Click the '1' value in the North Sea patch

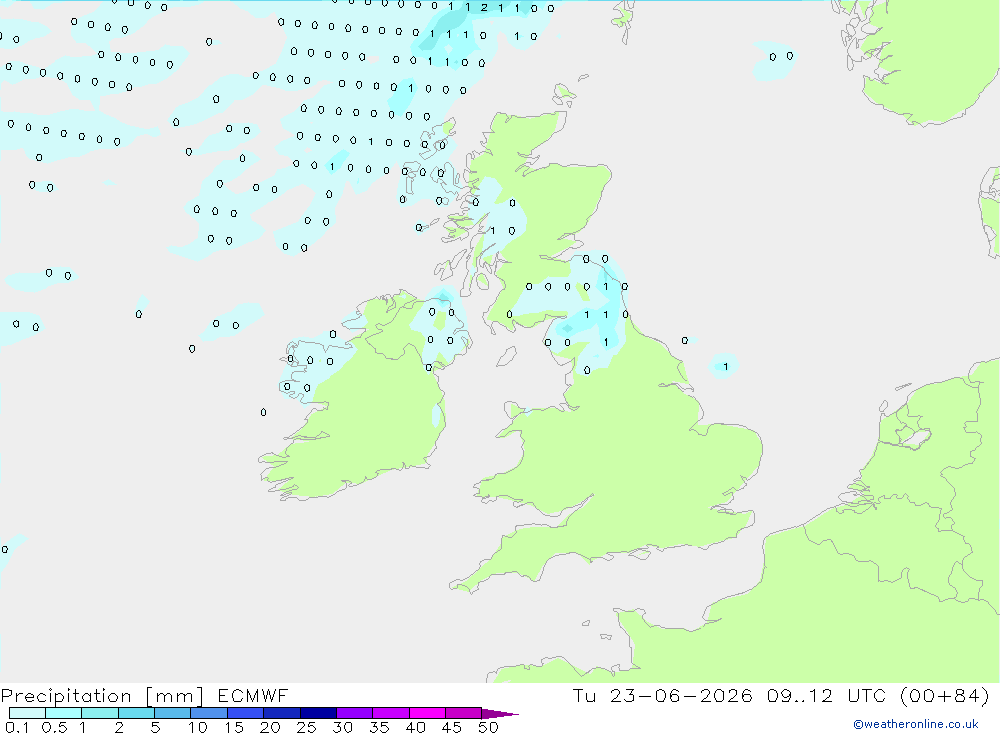[x=726, y=367]
